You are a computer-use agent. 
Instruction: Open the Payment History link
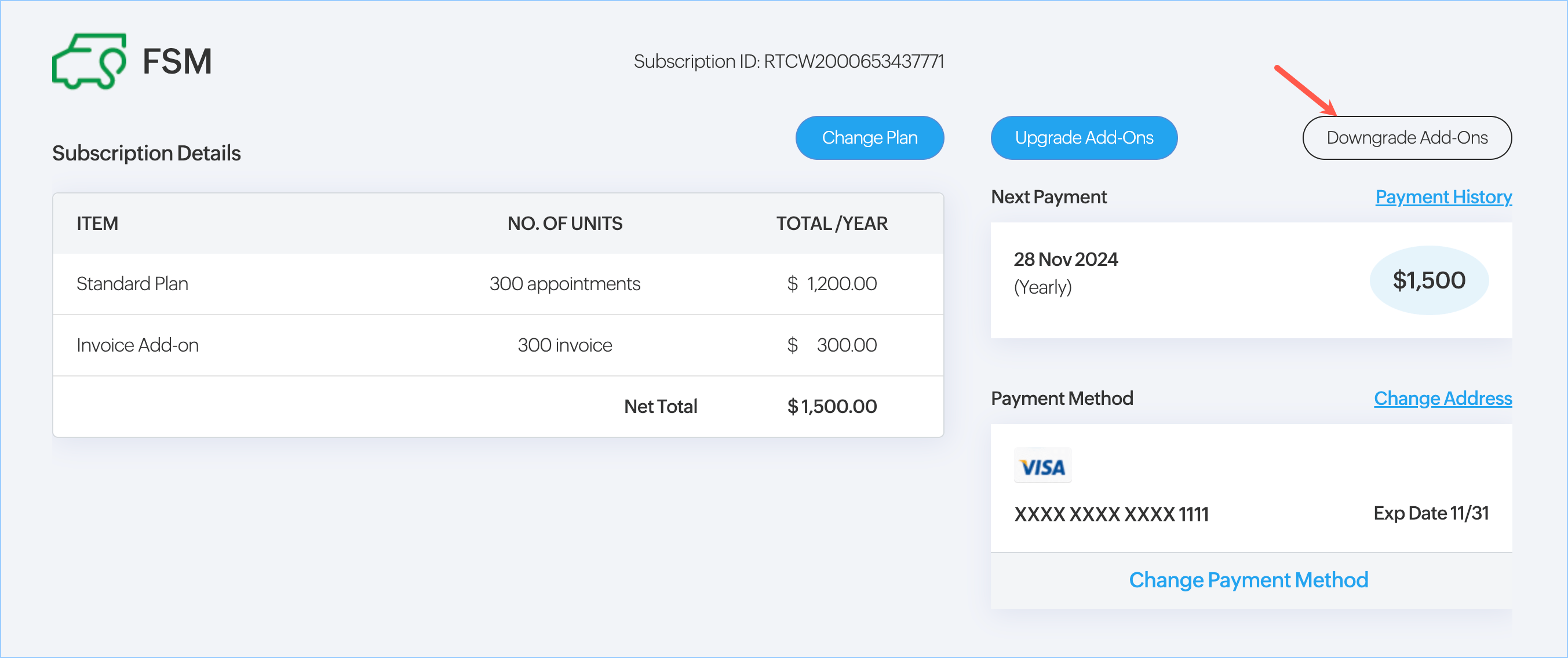(1443, 196)
